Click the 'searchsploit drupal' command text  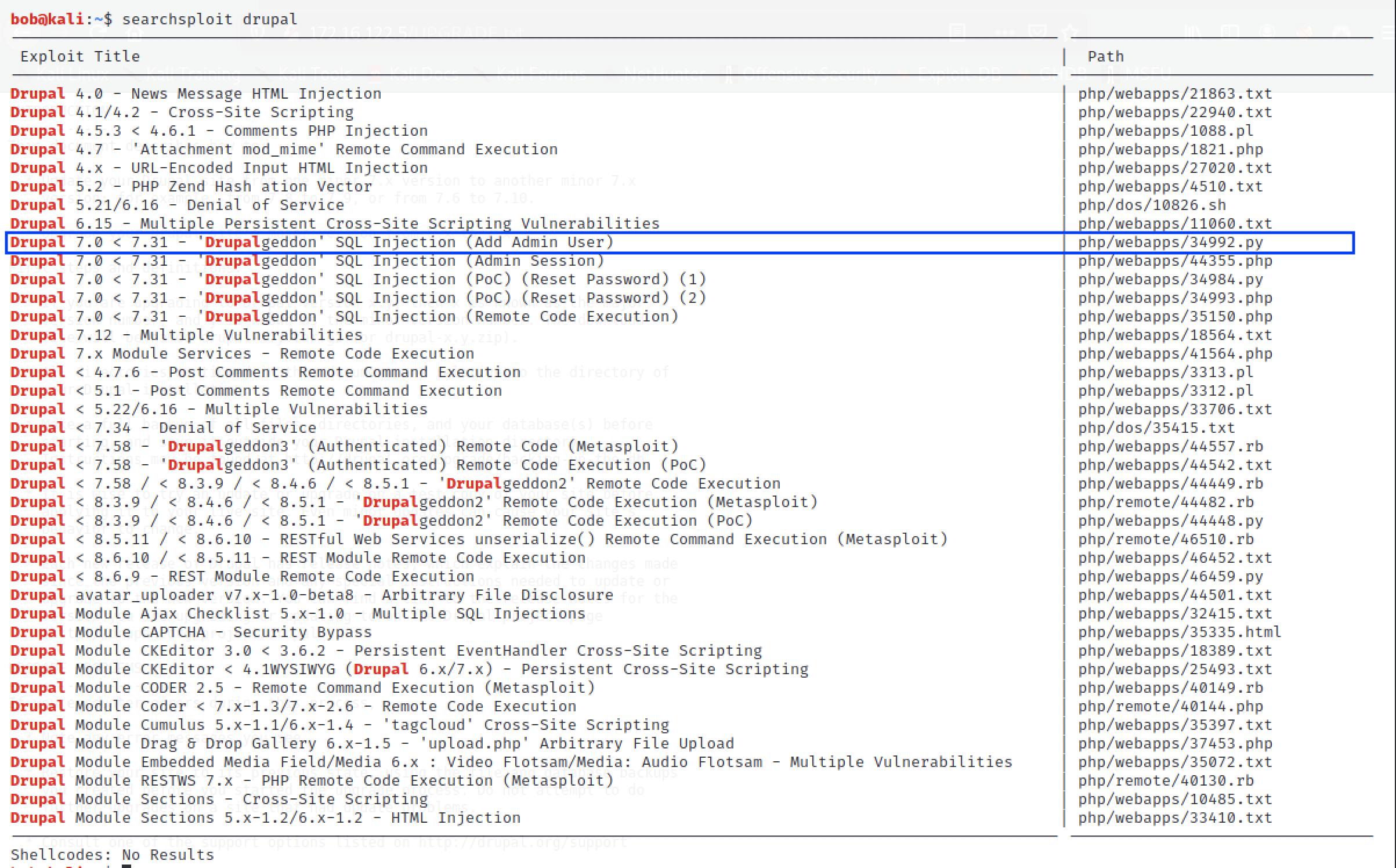tap(209, 19)
